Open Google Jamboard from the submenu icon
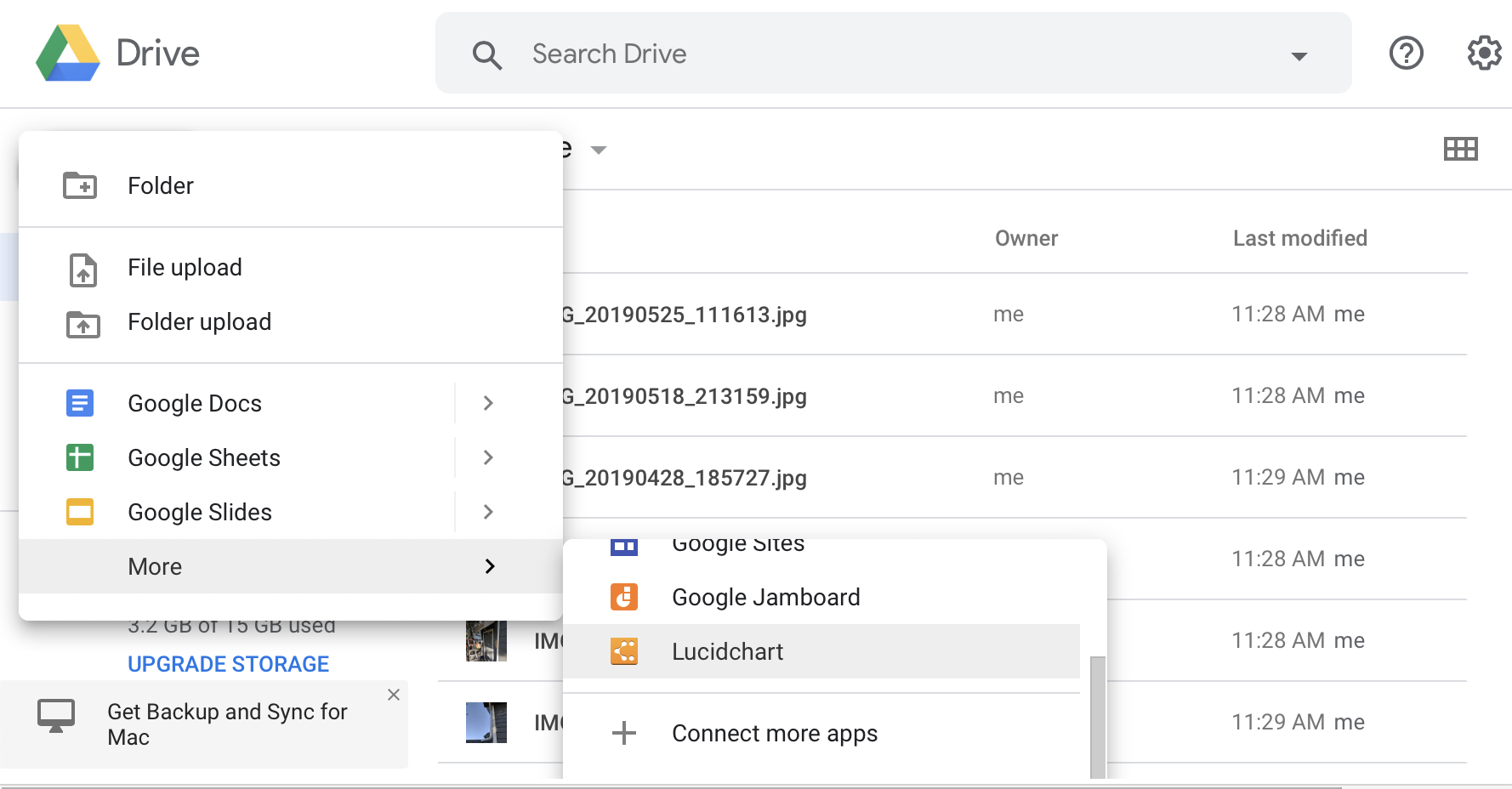Image resolution: width=1512 pixels, height=789 pixels. click(x=624, y=597)
